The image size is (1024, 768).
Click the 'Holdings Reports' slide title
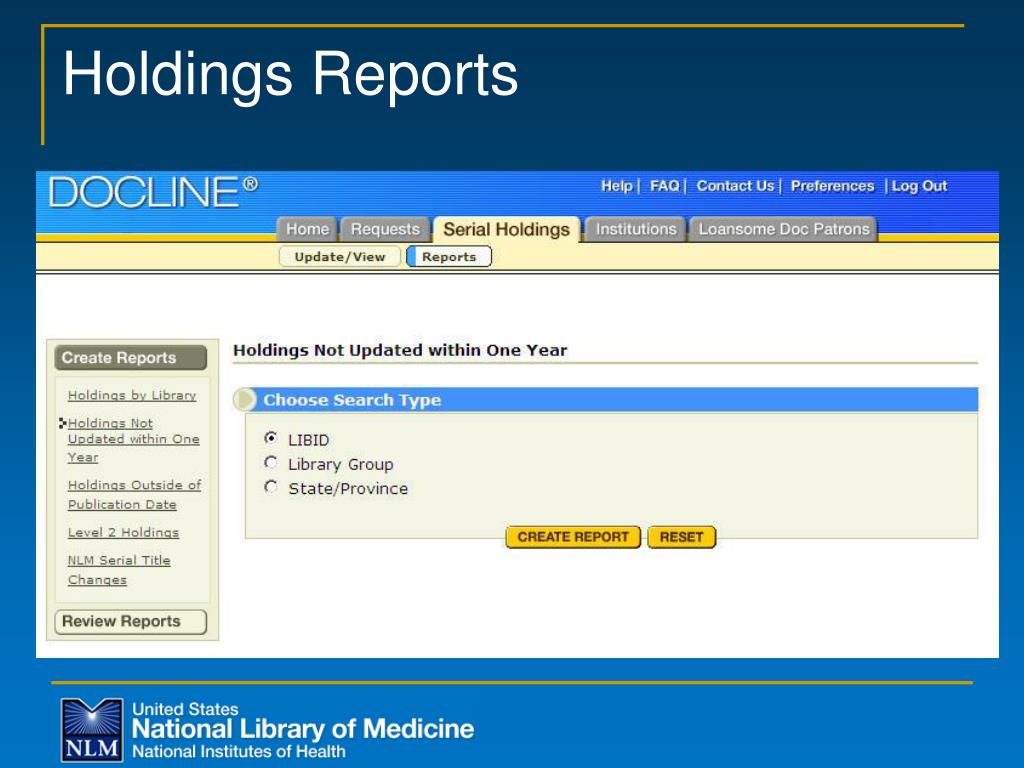click(x=291, y=75)
